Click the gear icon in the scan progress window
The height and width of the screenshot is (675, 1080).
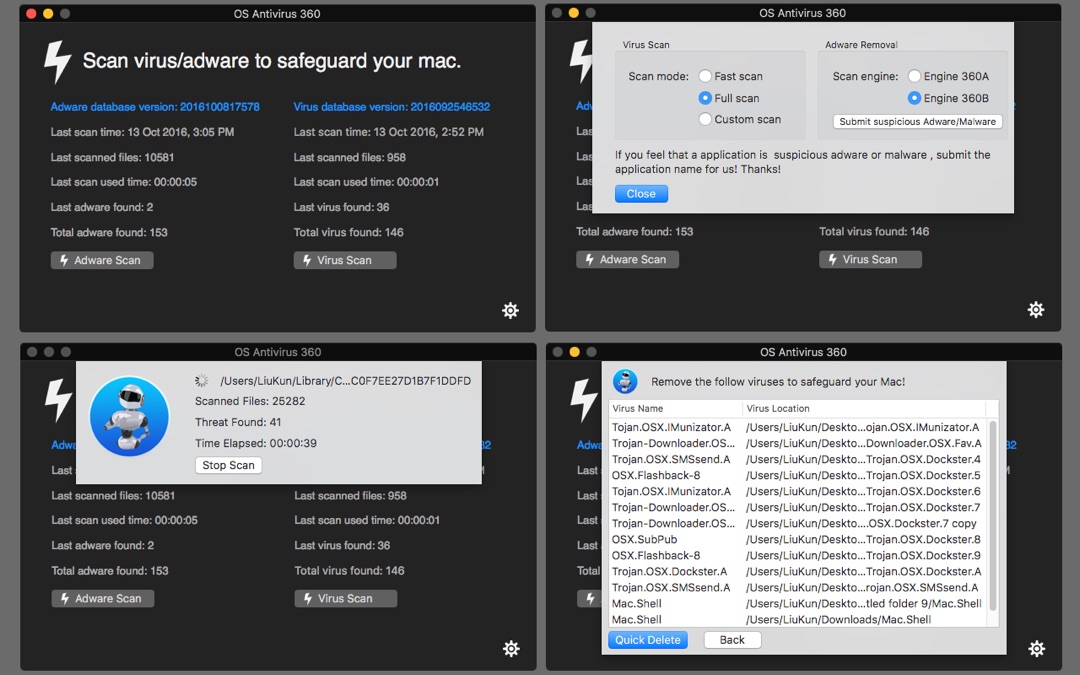click(x=511, y=649)
